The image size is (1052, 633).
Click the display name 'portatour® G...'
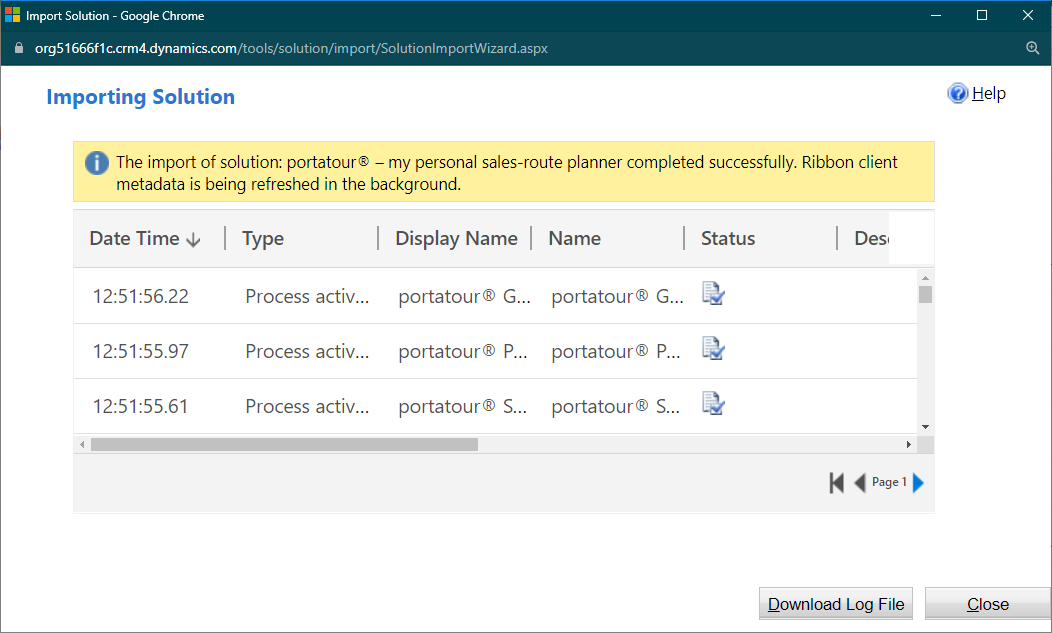pyautogui.click(x=464, y=296)
